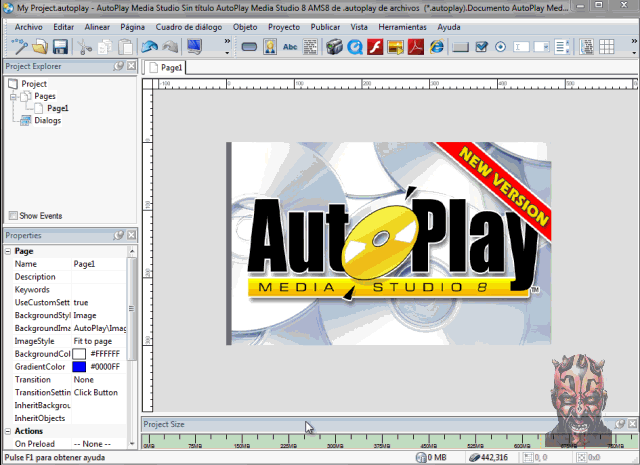This screenshot has width=640, height=465.
Task: Click the Cut scissors icon in toolbar
Action: (84, 47)
